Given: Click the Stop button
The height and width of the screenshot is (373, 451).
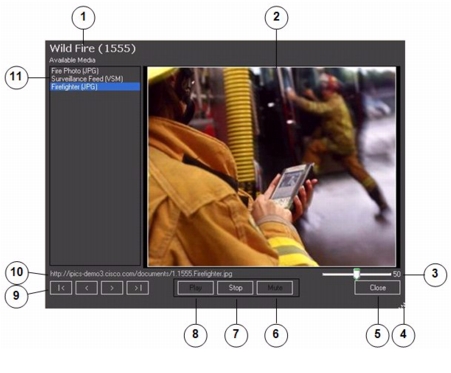Looking at the screenshot, I should tap(235, 288).
